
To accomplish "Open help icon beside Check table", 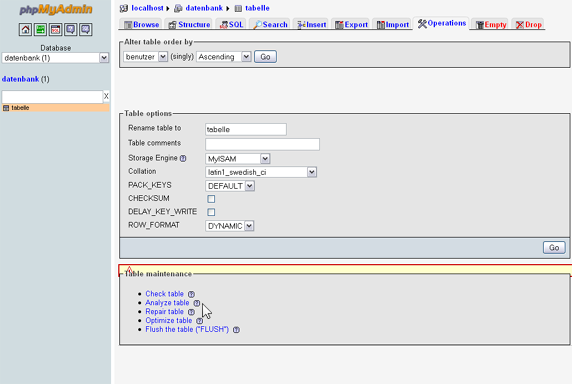I will (x=191, y=294).
